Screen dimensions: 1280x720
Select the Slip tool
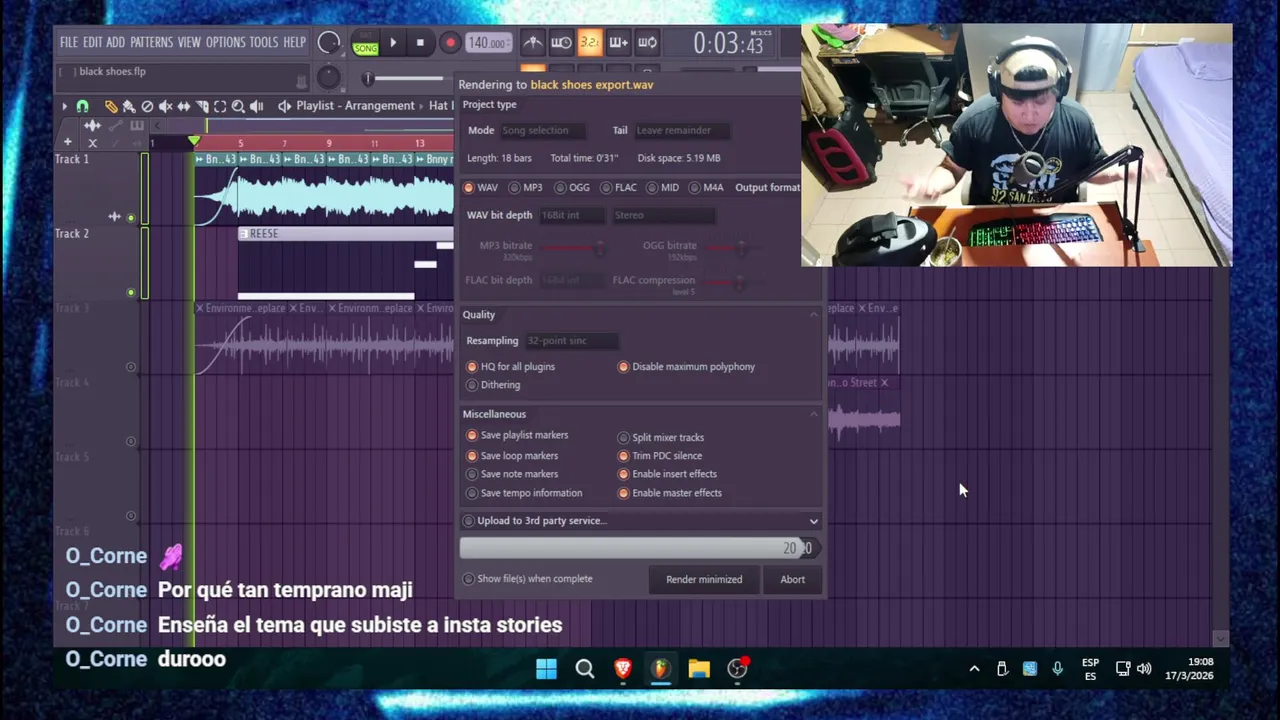184,106
